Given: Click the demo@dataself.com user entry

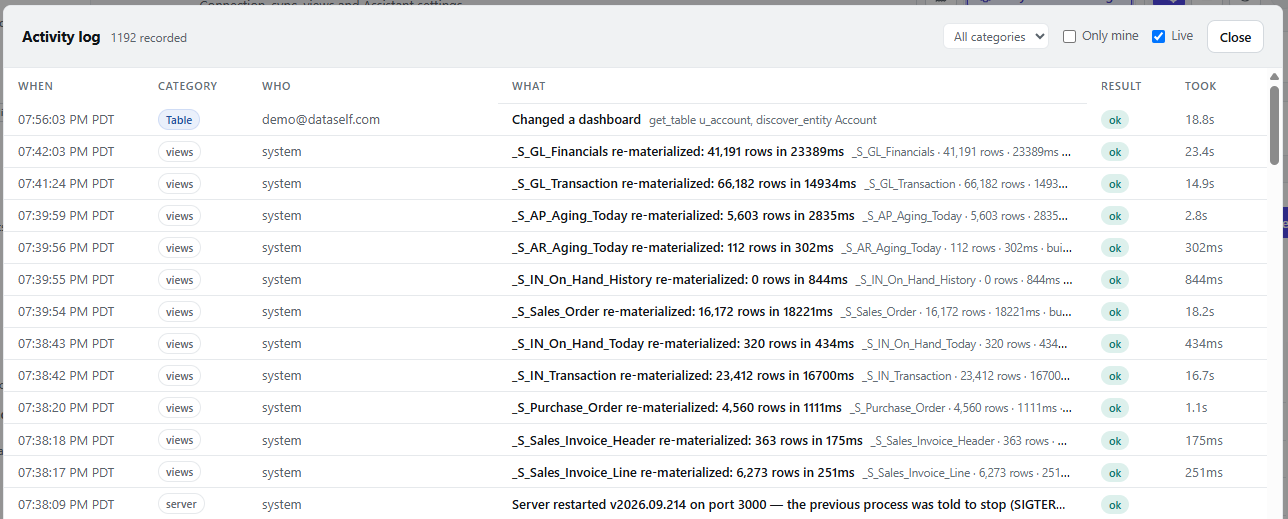Looking at the screenshot, I should click(x=321, y=120).
